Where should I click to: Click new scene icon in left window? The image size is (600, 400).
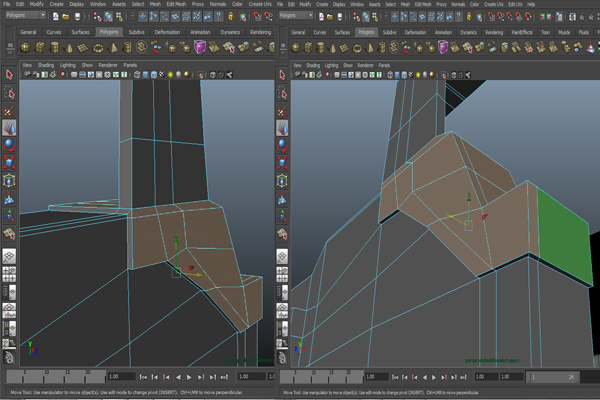pos(56,16)
